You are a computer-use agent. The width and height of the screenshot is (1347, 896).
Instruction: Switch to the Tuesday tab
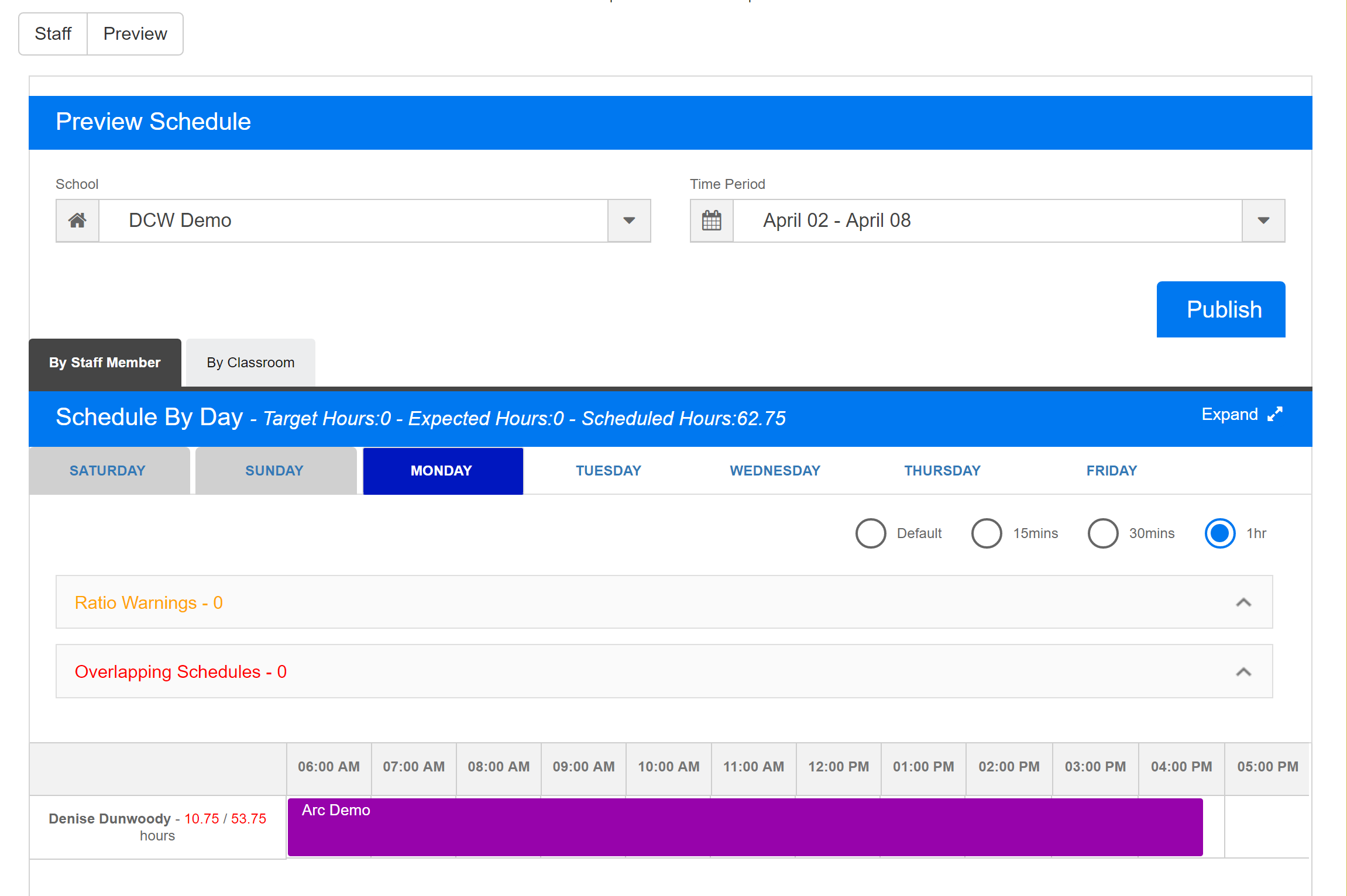click(x=608, y=471)
